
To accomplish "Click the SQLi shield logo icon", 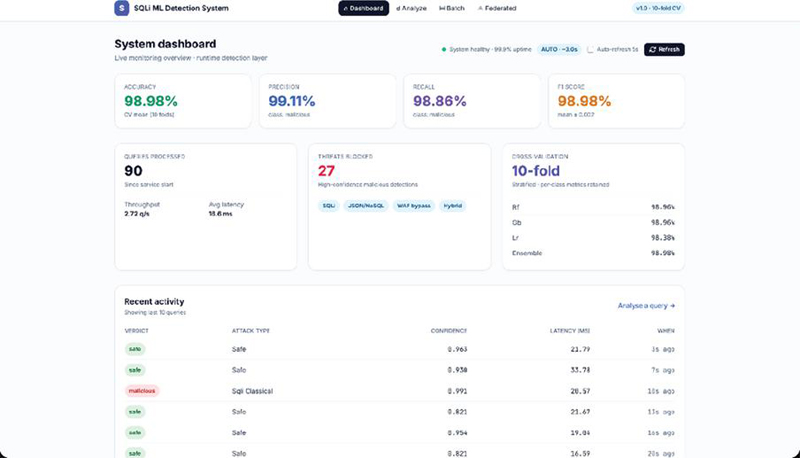I will click(x=121, y=8).
